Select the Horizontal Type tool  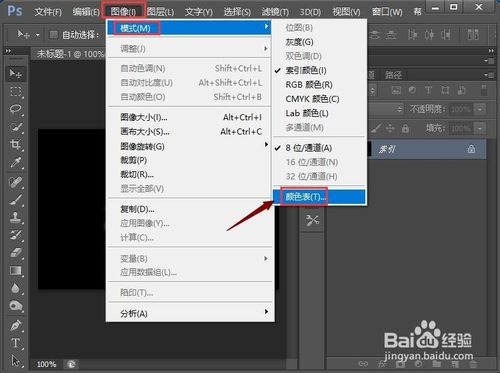pos(15,343)
